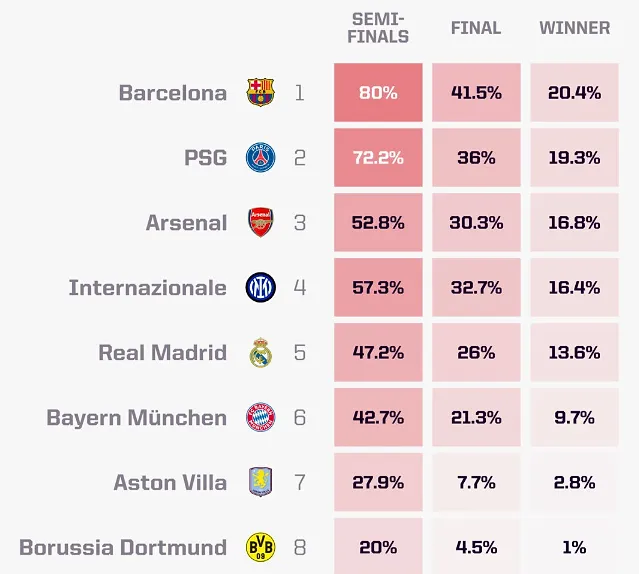Open the Internazionale team name
The width and height of the screenshot is (639, 574).
148,288
